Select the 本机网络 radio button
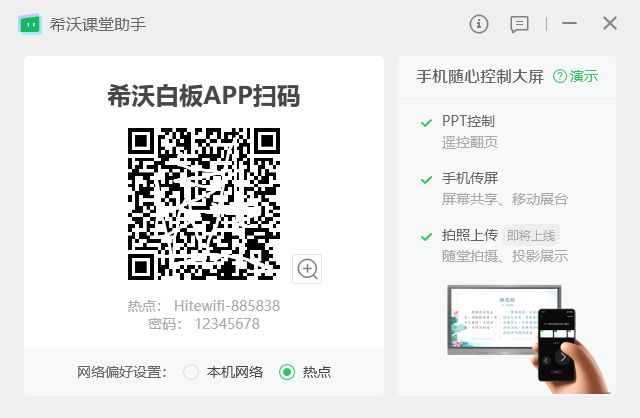Screen dimensions: 640x418 [x=191, y=372]
